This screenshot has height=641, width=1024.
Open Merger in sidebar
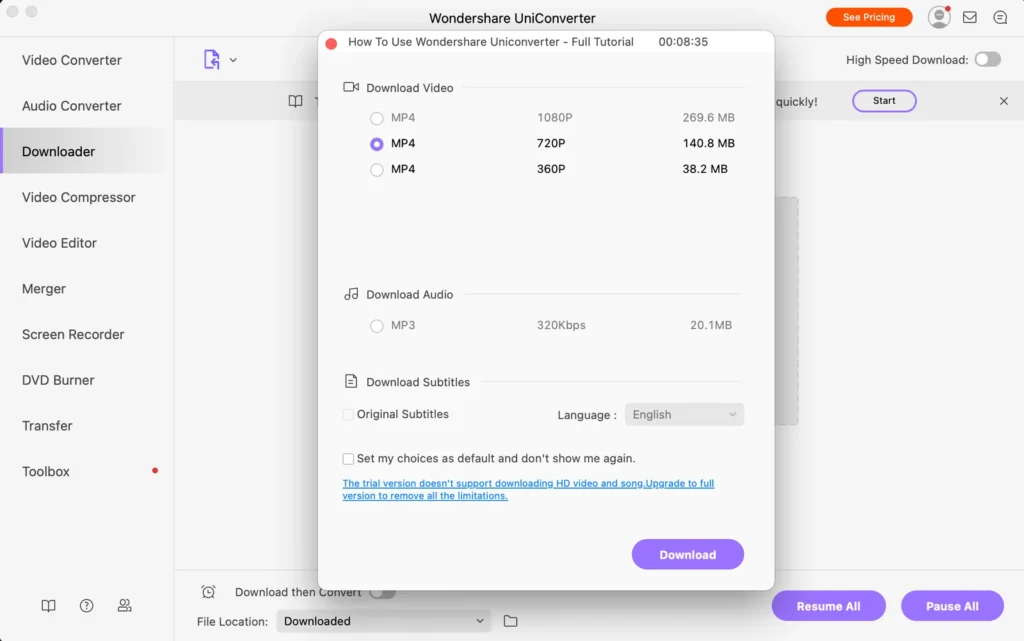coord(44,289)
